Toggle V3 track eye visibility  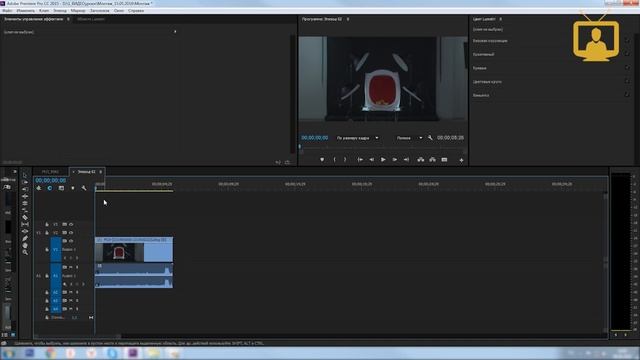71,224
